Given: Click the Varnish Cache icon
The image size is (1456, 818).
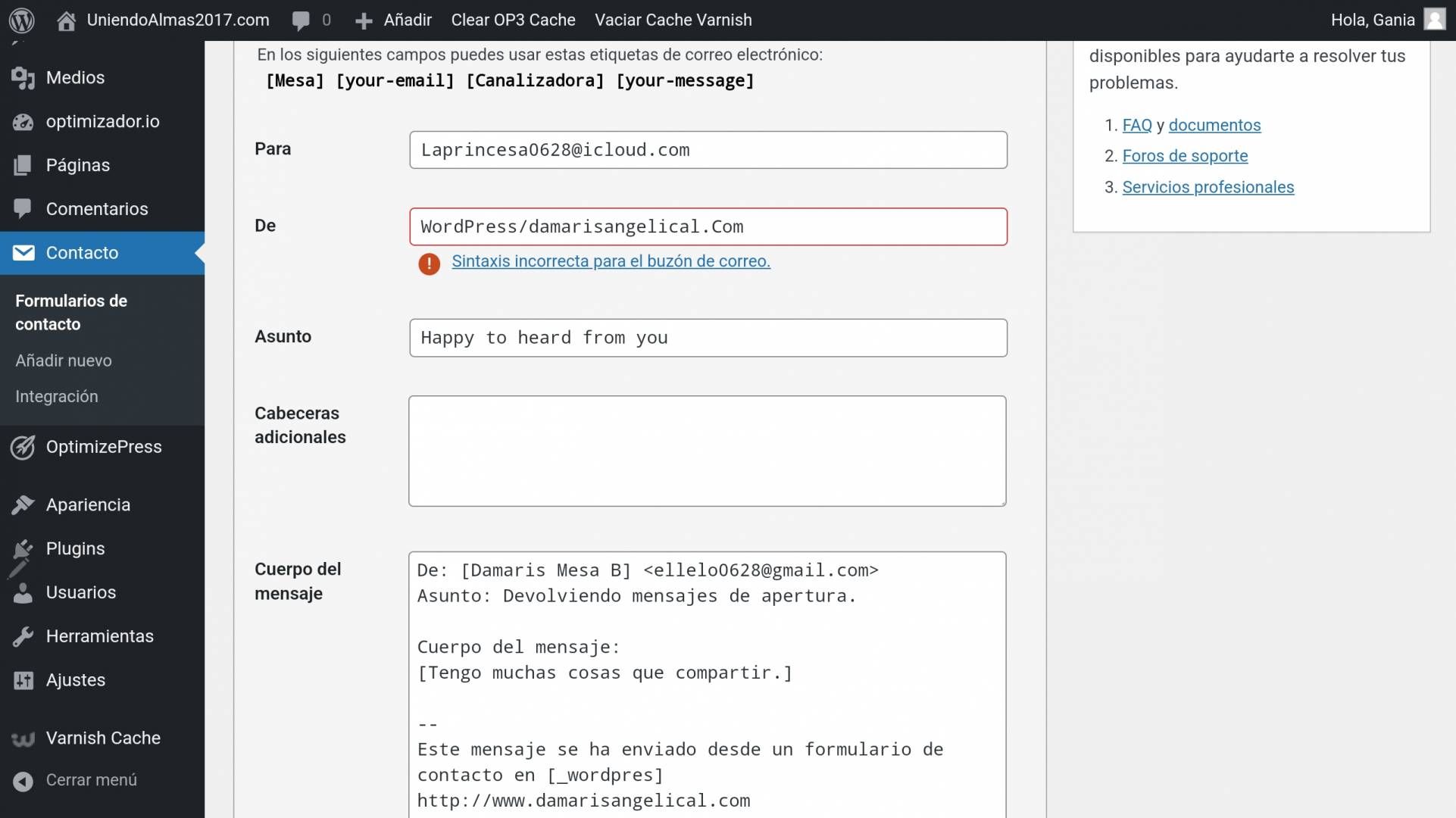Looking at the screenshot, I should [x=23, y=738].
